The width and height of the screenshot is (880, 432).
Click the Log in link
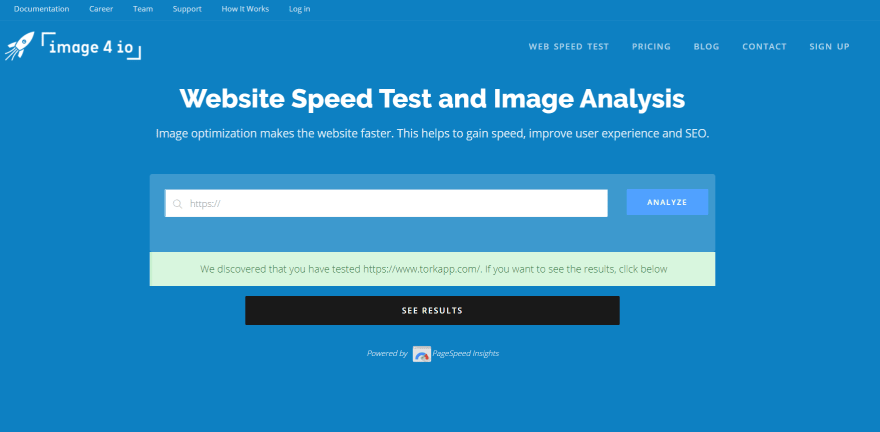299,9
